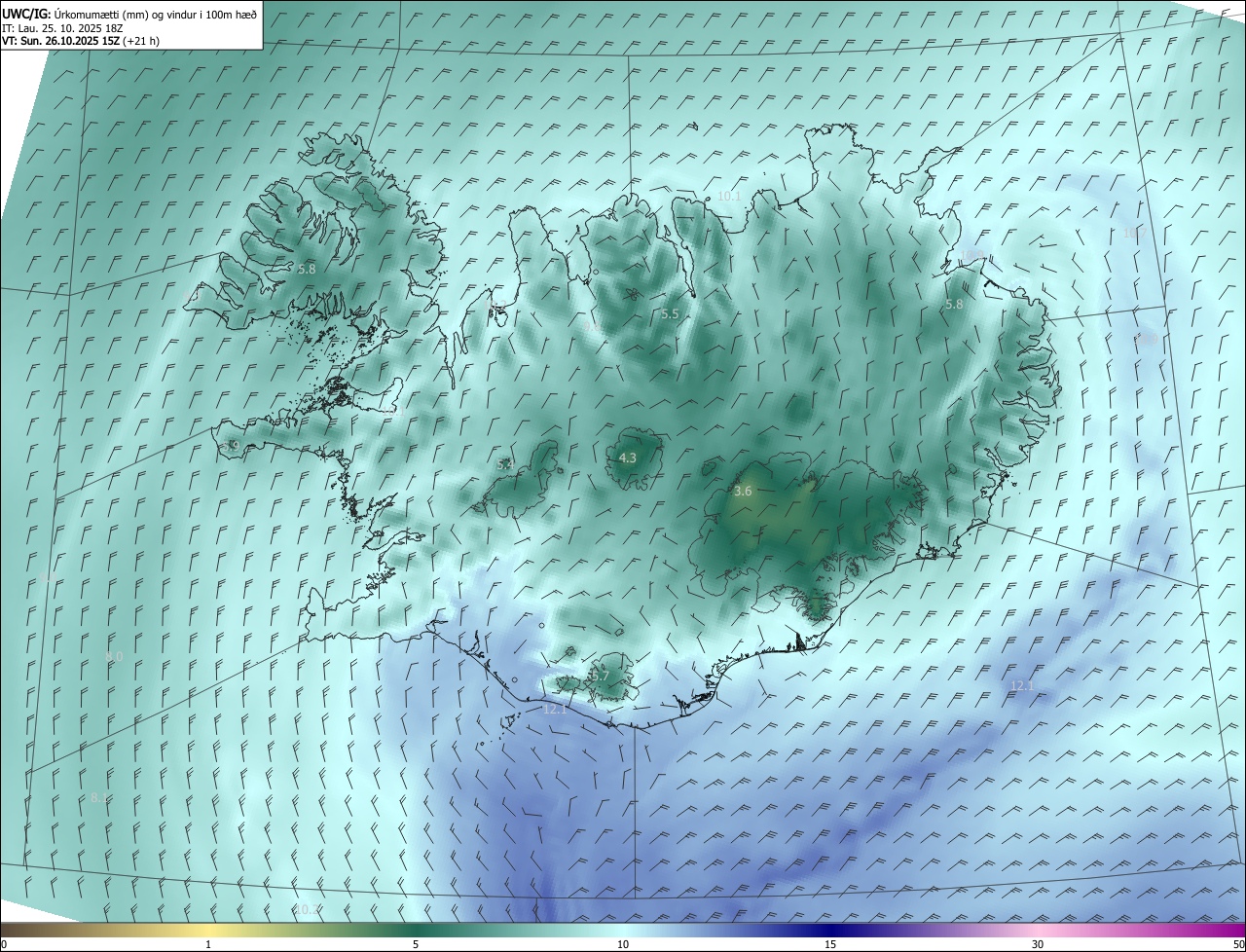Viewport: 1246px width, 952px height.
Task: Click the title text 'UWC/IG: Úrkomumætti (mm) og vindur'
Action: (101, 14)
